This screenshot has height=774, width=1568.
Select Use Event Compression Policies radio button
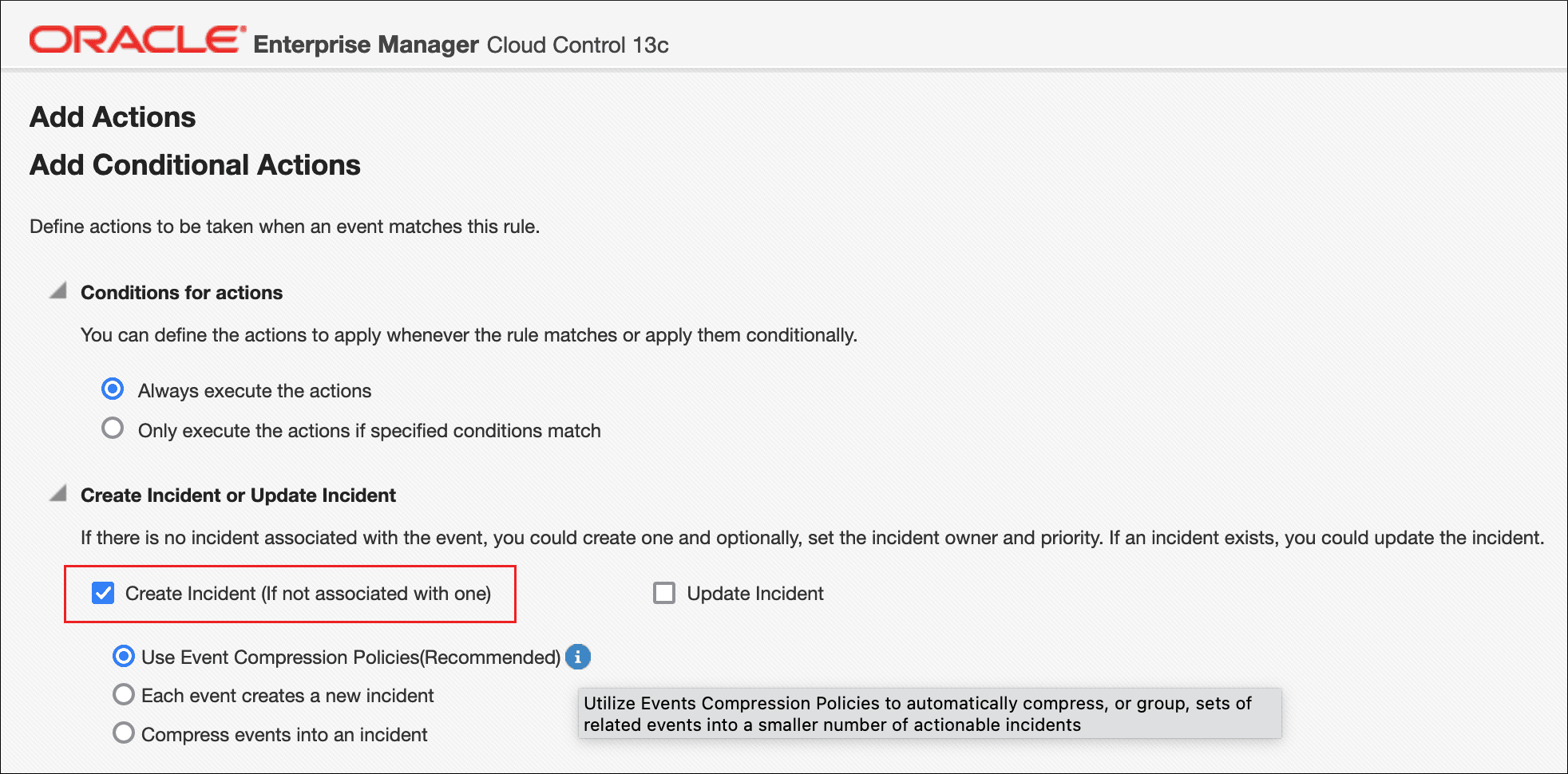tap(124, 657)
